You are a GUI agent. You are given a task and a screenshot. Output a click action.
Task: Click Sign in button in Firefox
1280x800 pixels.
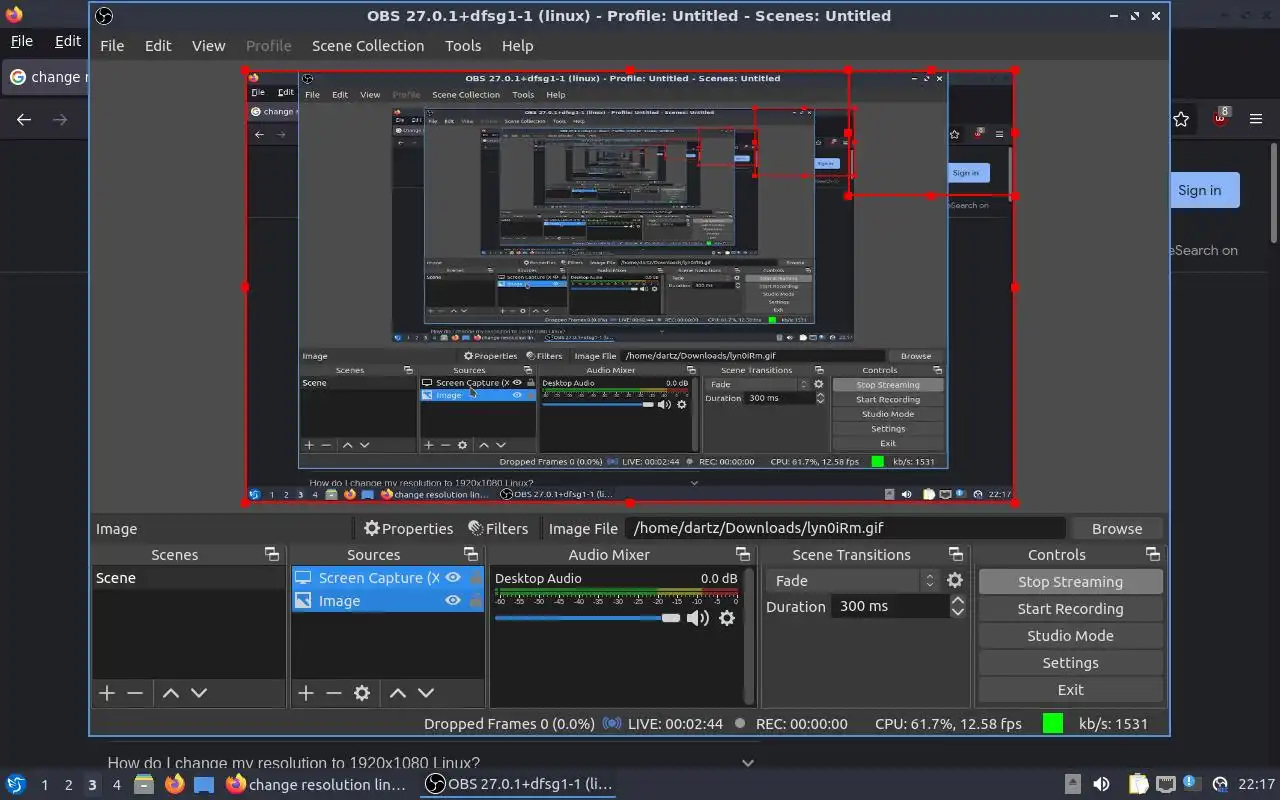[1199, 190]
